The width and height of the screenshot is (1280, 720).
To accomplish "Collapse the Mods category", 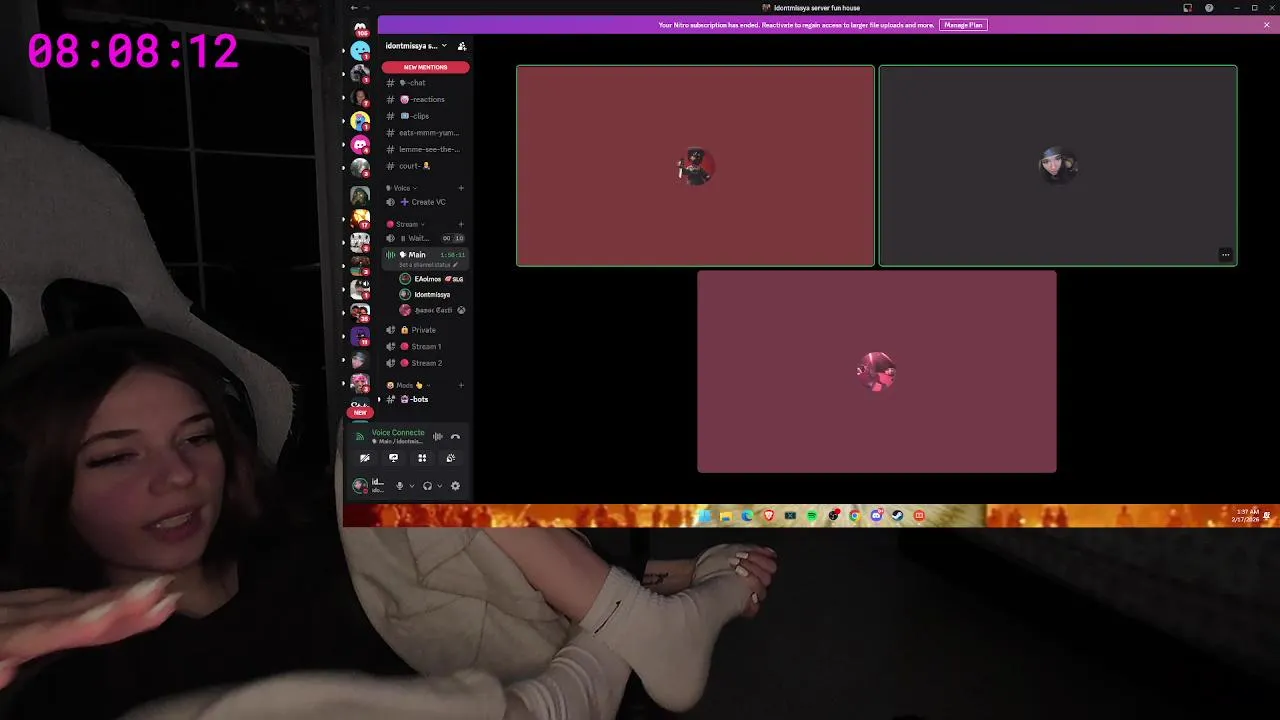I will click(409, 385).
